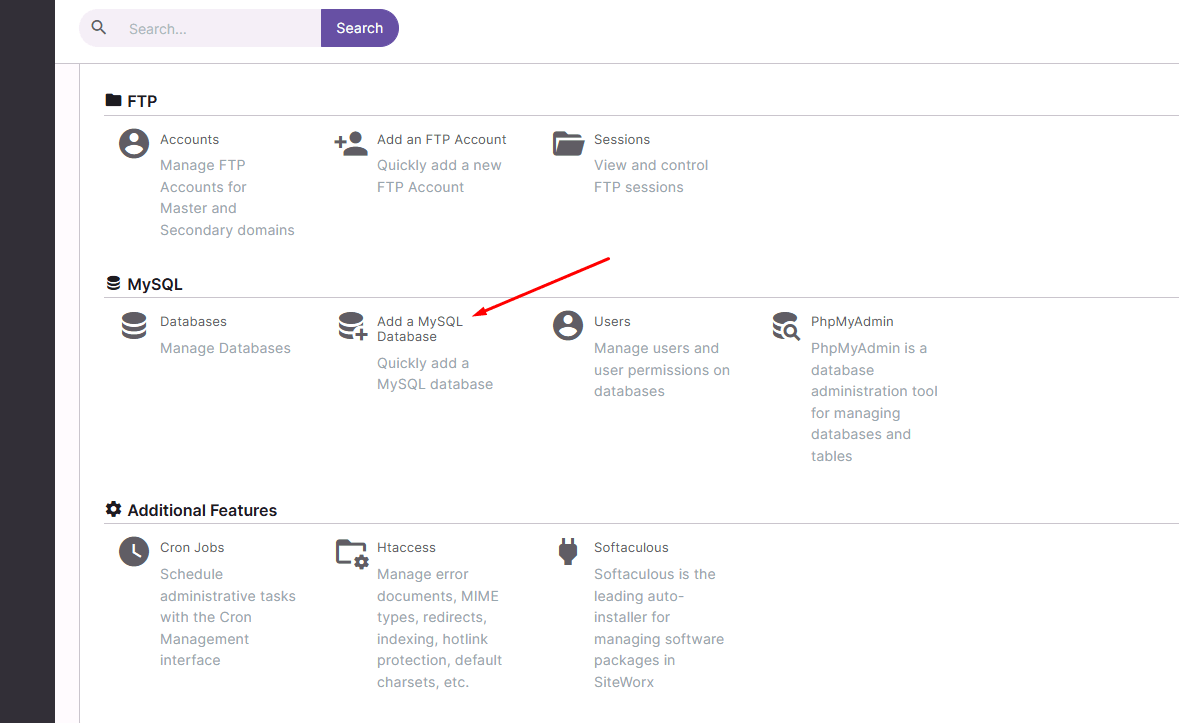This screenshot has height=723, width=1179.
Task: Click the FTP Accounts person icon
Action: click(134, 143)
